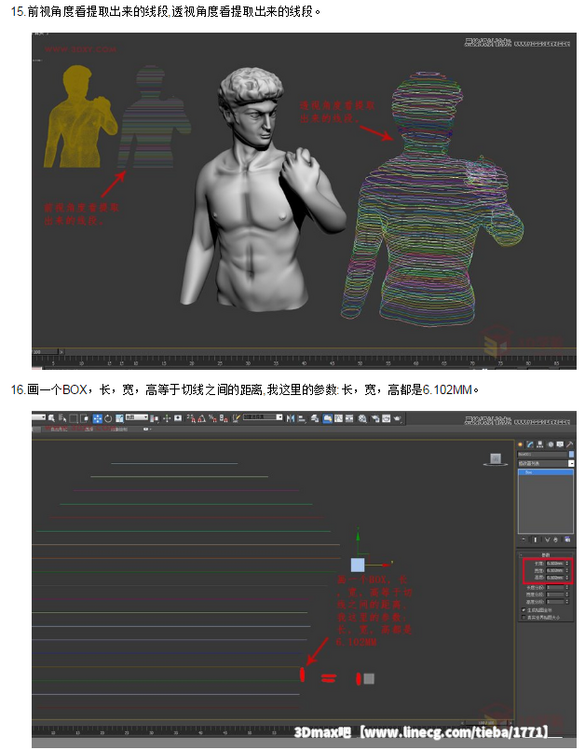Click the Width value field

(x=555, y=571)
